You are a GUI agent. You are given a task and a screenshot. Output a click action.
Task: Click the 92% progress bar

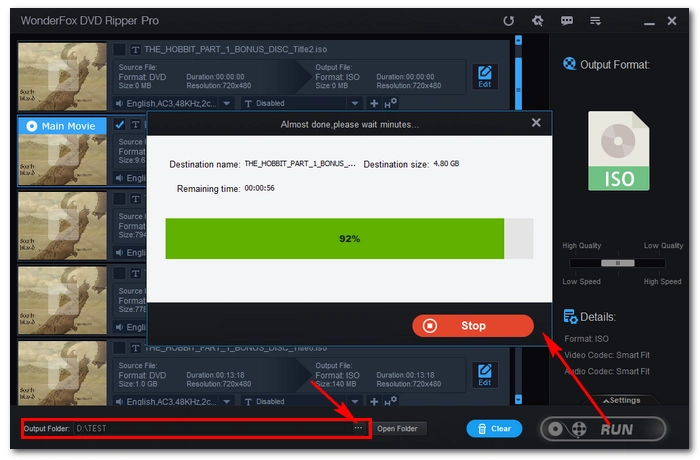point(349,238)
